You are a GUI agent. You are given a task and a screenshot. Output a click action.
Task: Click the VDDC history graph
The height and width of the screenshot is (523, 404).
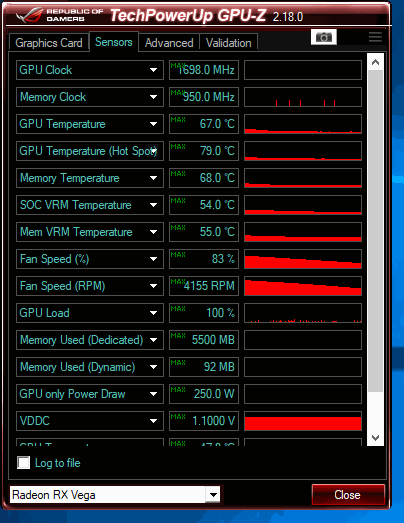click(x=303, y=421)
